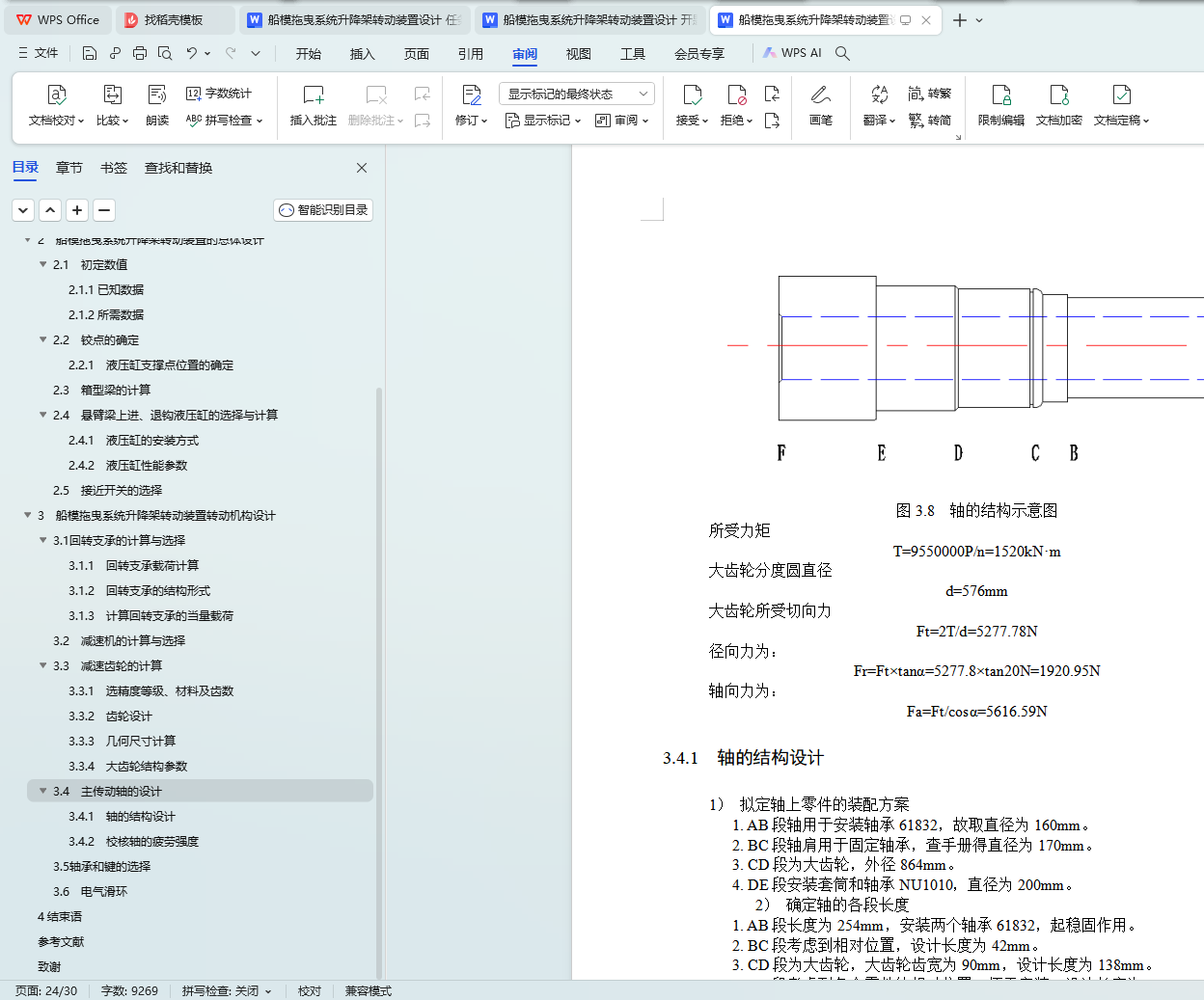Go to next change icon

click(x=772, y=121)
